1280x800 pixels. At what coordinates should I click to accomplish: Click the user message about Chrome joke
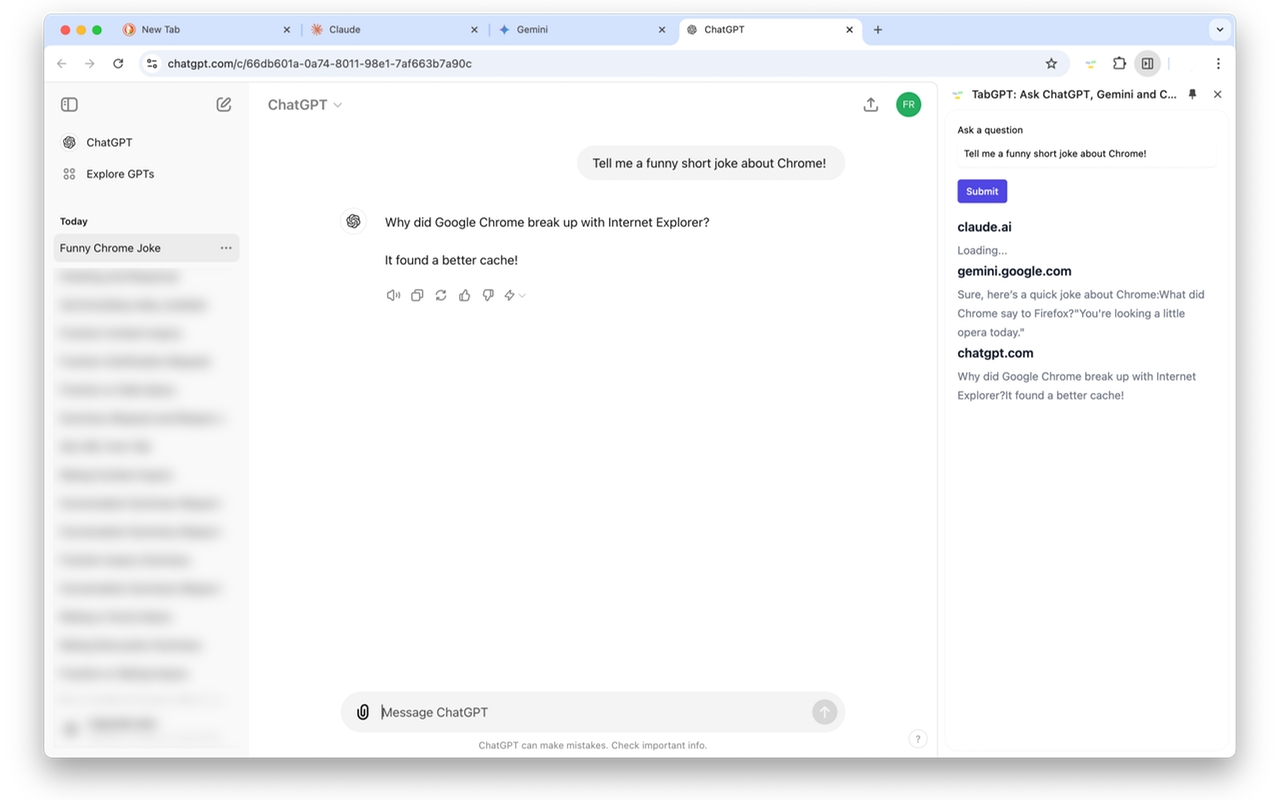point(710,163)
